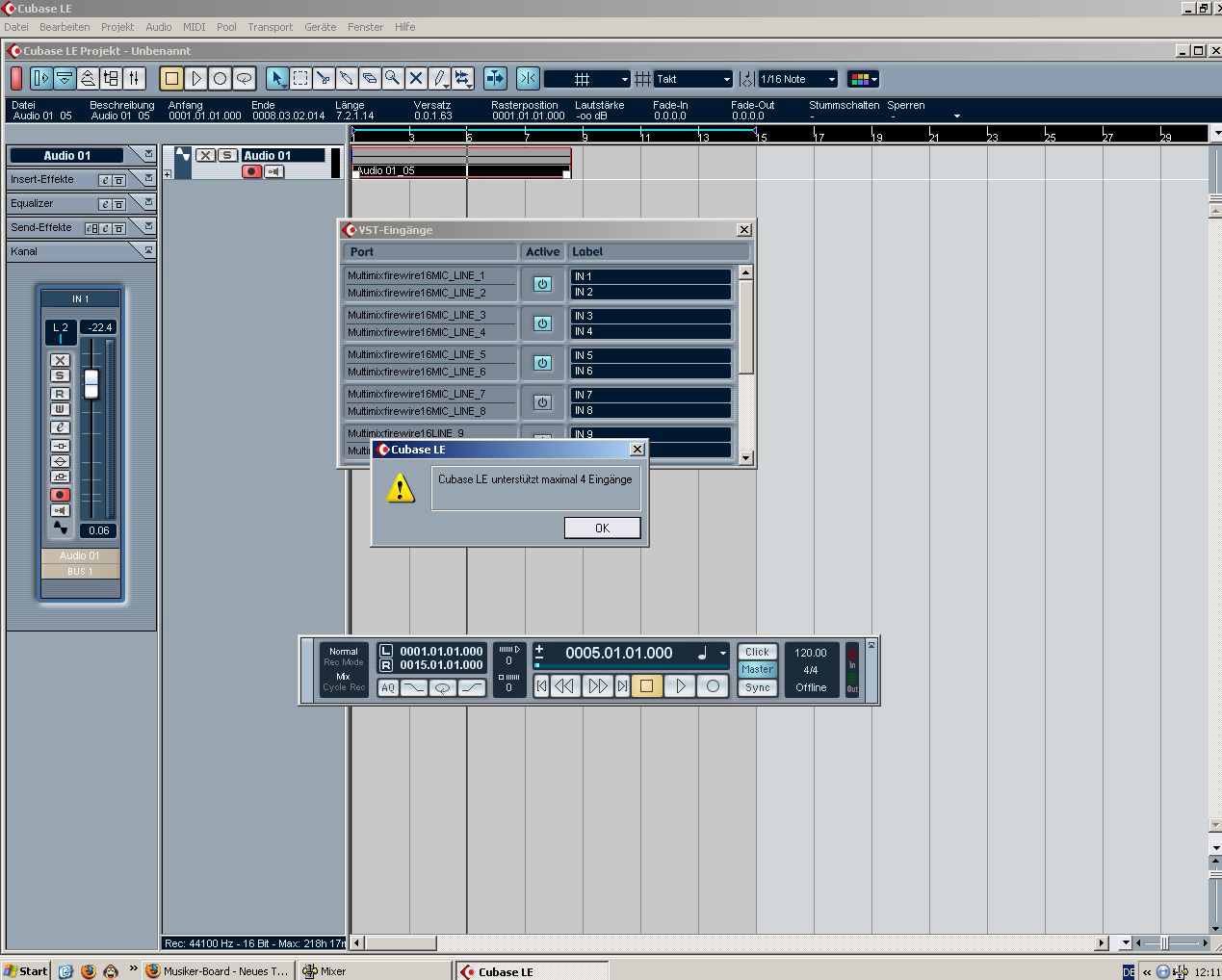Click the IN 7 label field

[x=650, y=395]
